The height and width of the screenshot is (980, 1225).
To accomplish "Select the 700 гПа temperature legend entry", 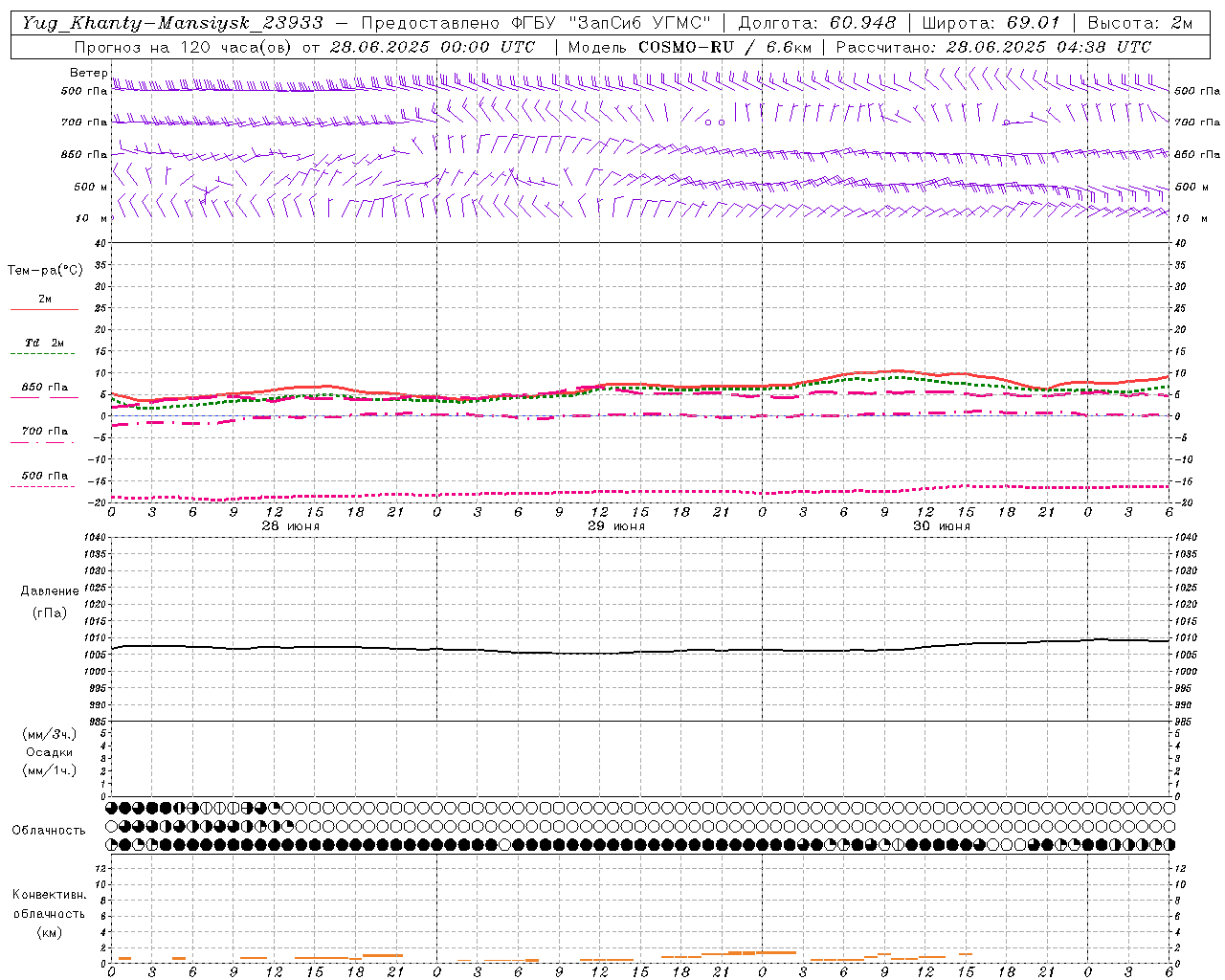I will pos(45,431).
